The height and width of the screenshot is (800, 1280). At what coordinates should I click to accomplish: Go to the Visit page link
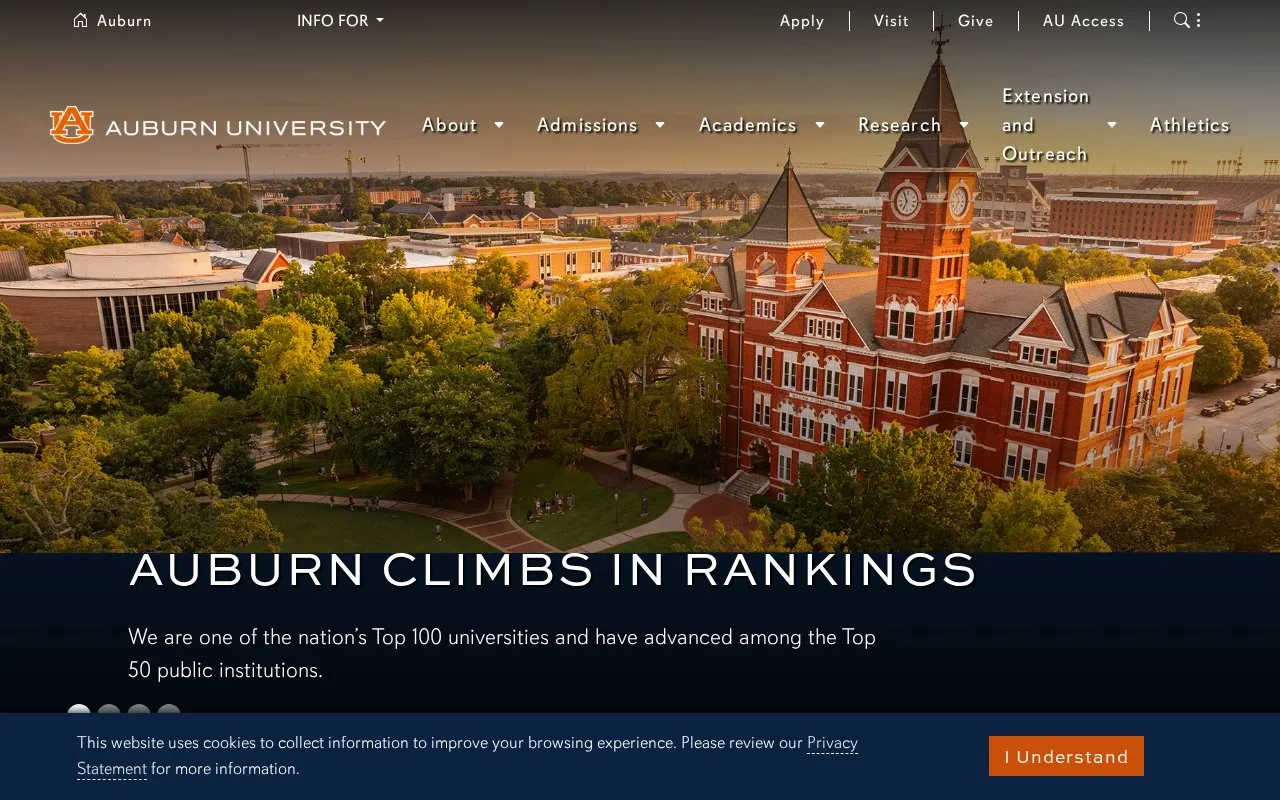[891, 21]
